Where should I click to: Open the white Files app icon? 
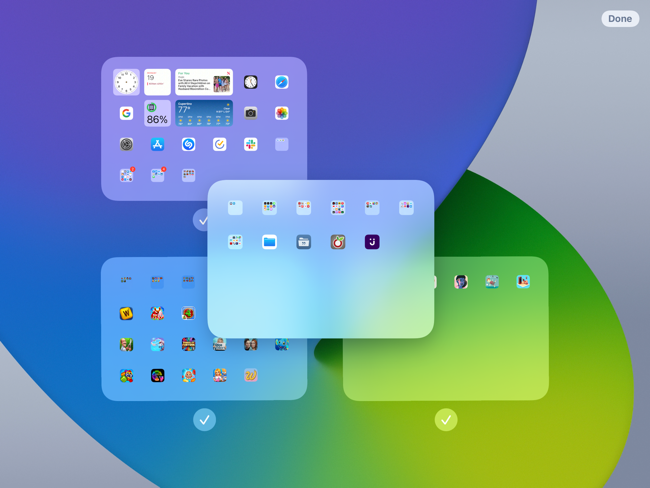[269, 242]
